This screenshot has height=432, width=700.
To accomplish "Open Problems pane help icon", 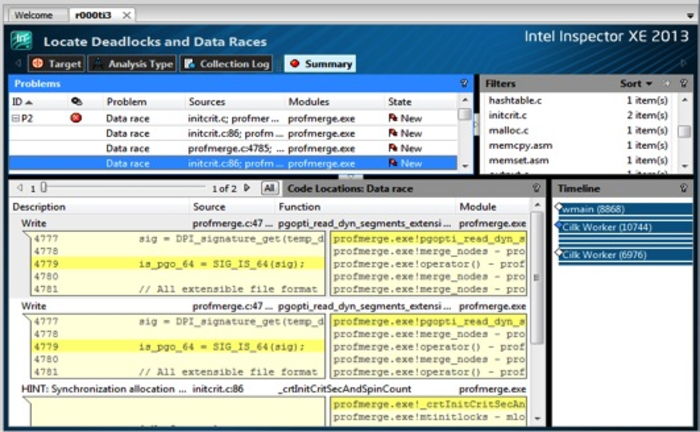I will pos(464,83).
